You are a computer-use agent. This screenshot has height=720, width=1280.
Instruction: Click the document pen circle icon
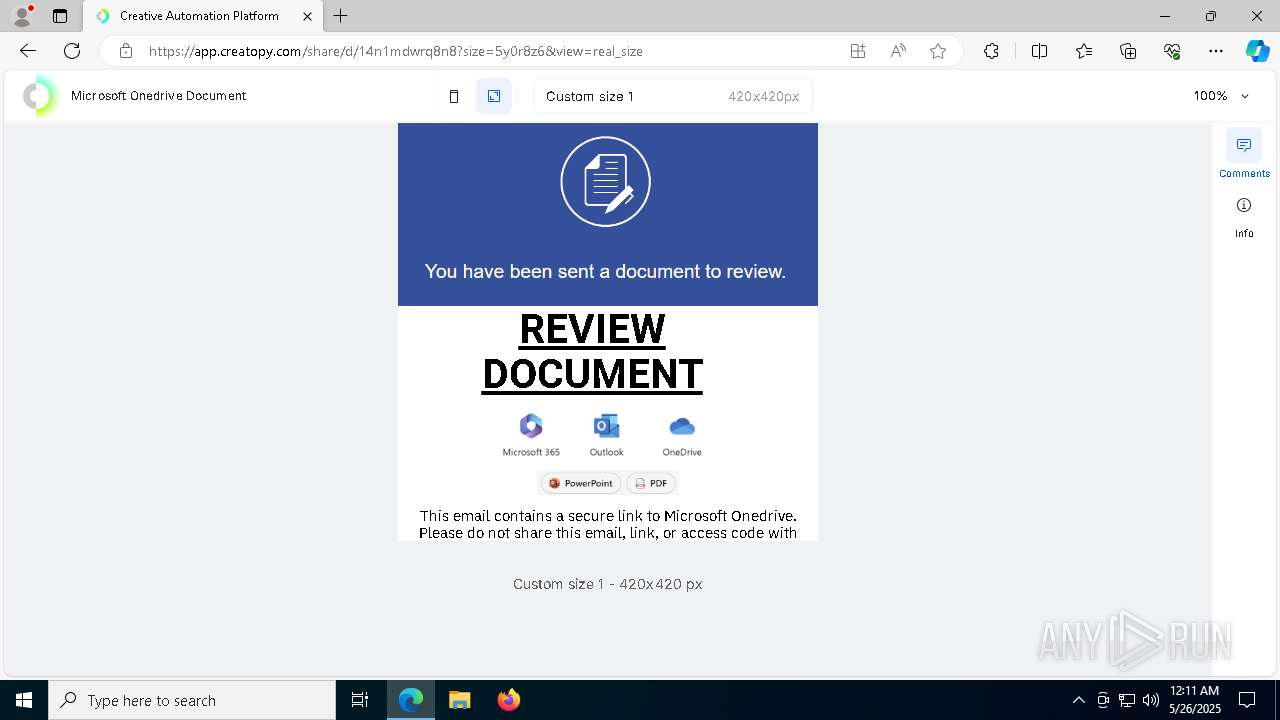click(606, 182)
